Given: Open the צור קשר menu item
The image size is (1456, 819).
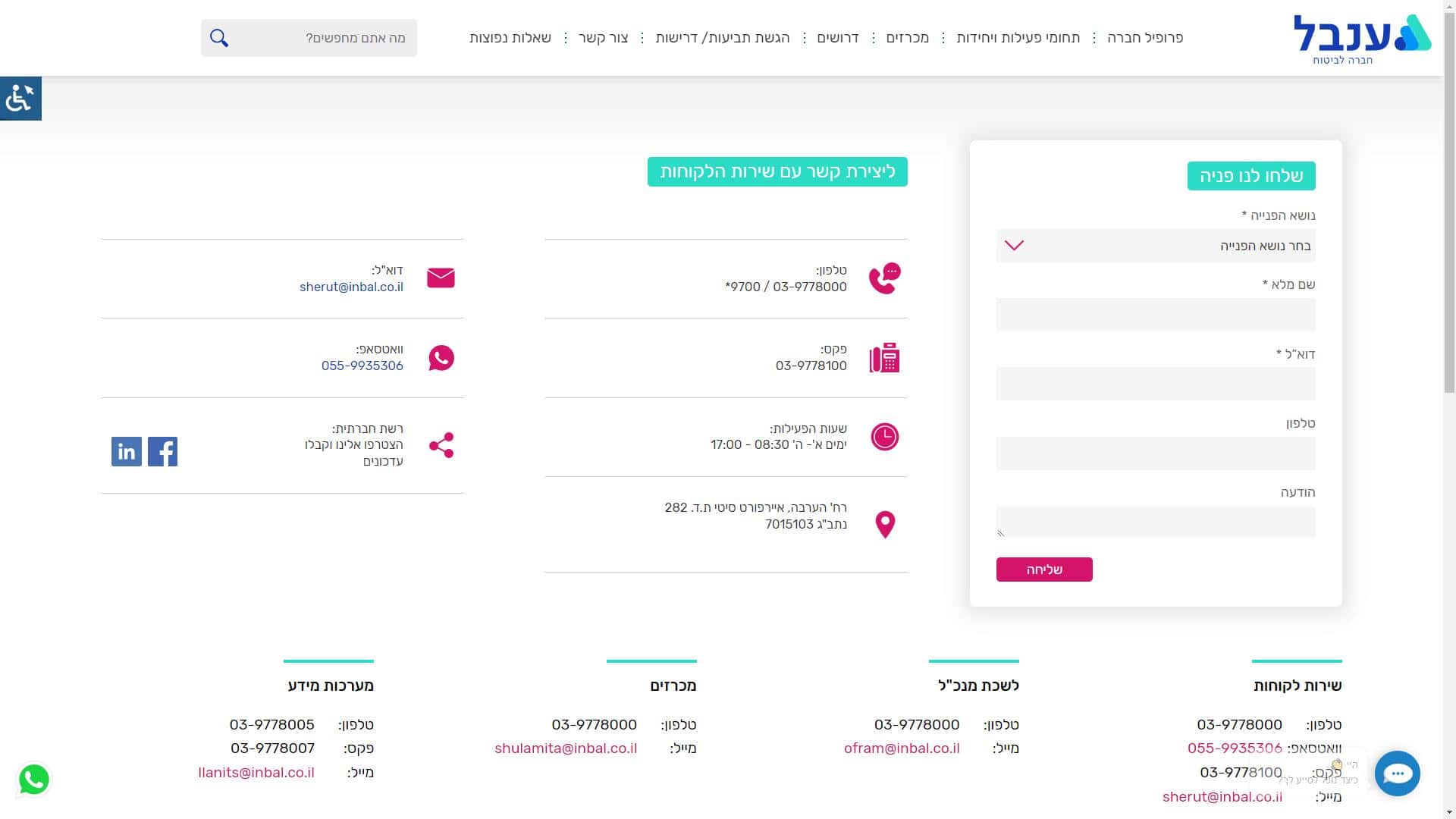Looking at the screenshot, I should click(604, 38).
